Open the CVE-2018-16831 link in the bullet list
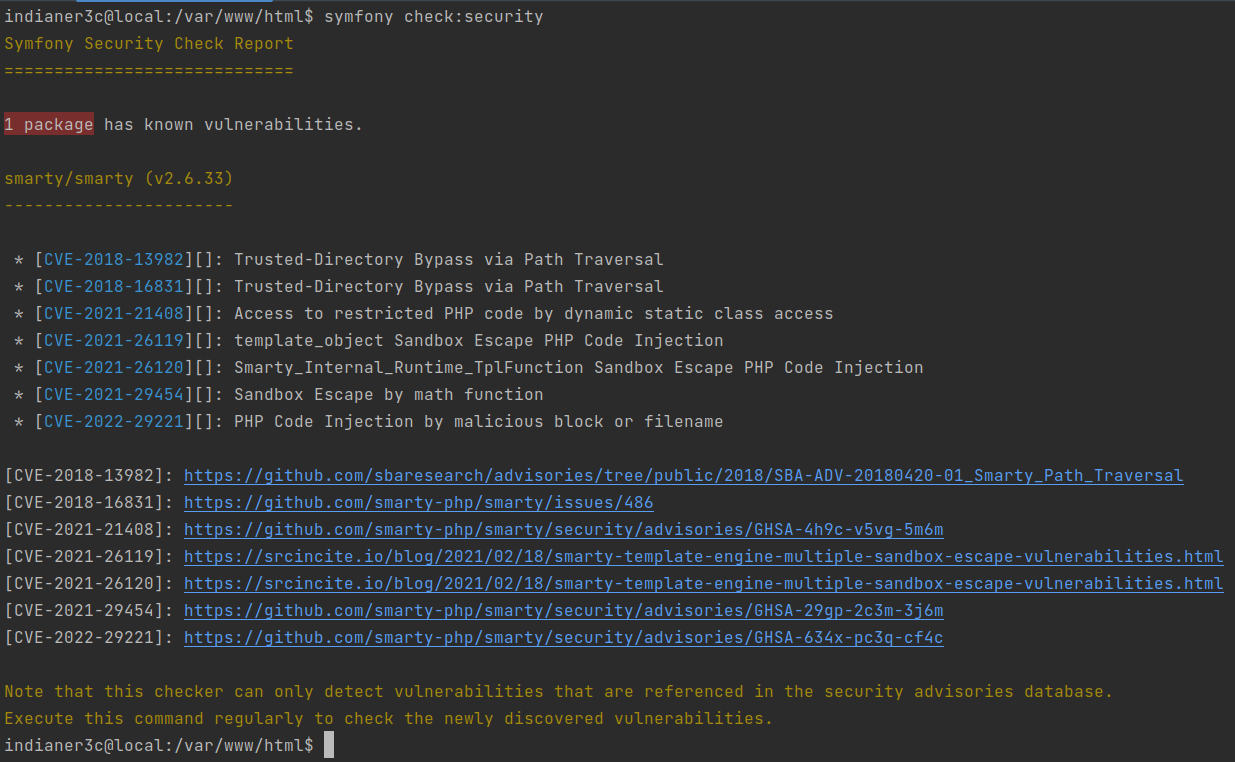1235x762 pixels. pyautogui.click(x=114, y=287)
